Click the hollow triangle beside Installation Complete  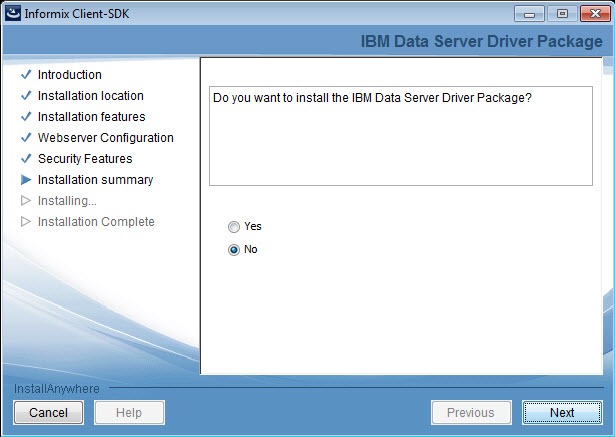click(26, 222)
